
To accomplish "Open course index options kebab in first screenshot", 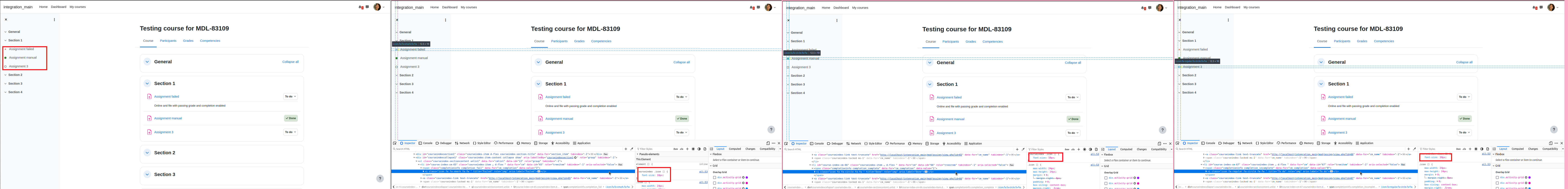I will point(54,19).
